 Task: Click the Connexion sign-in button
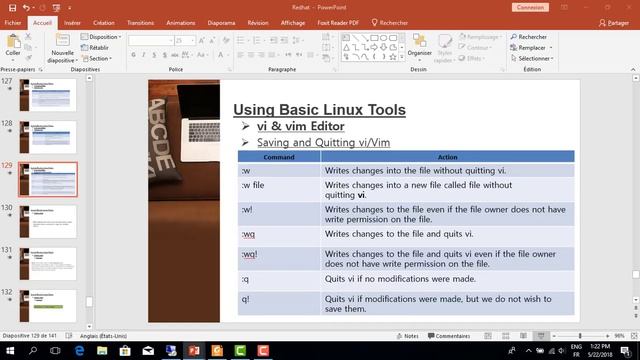point(530,7)
